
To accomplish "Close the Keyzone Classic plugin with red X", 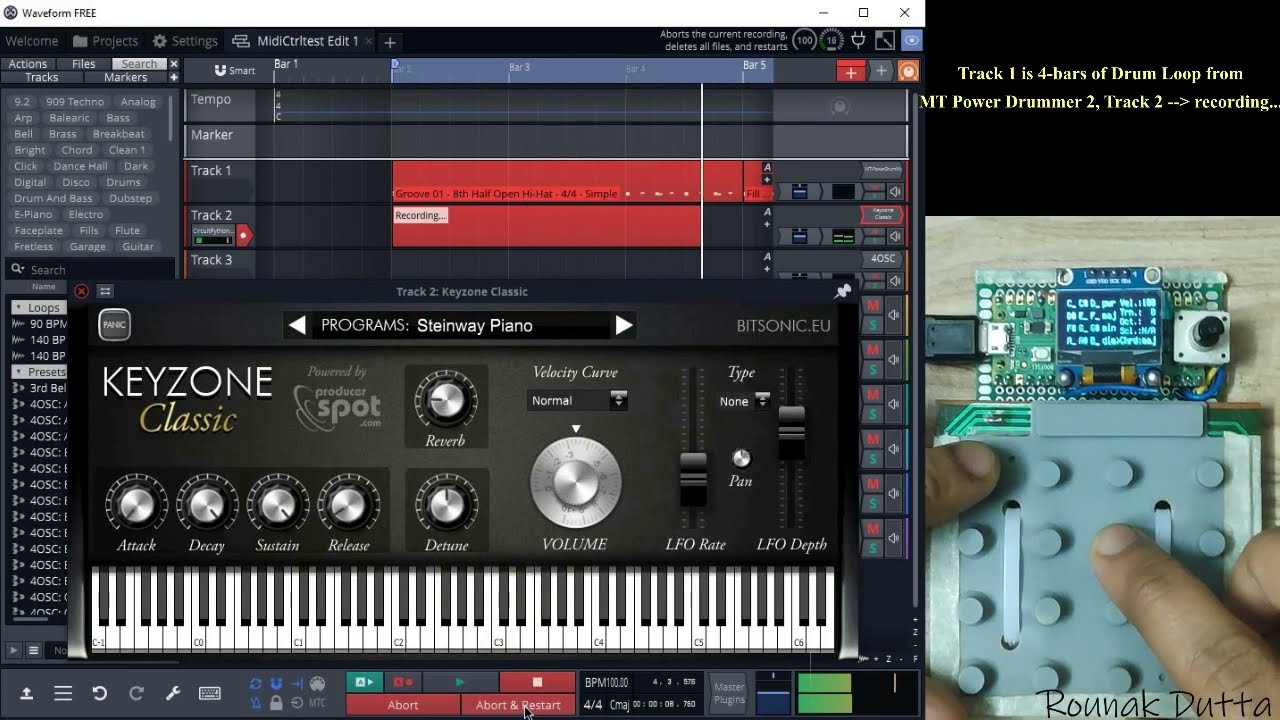I will pos(82,291).
